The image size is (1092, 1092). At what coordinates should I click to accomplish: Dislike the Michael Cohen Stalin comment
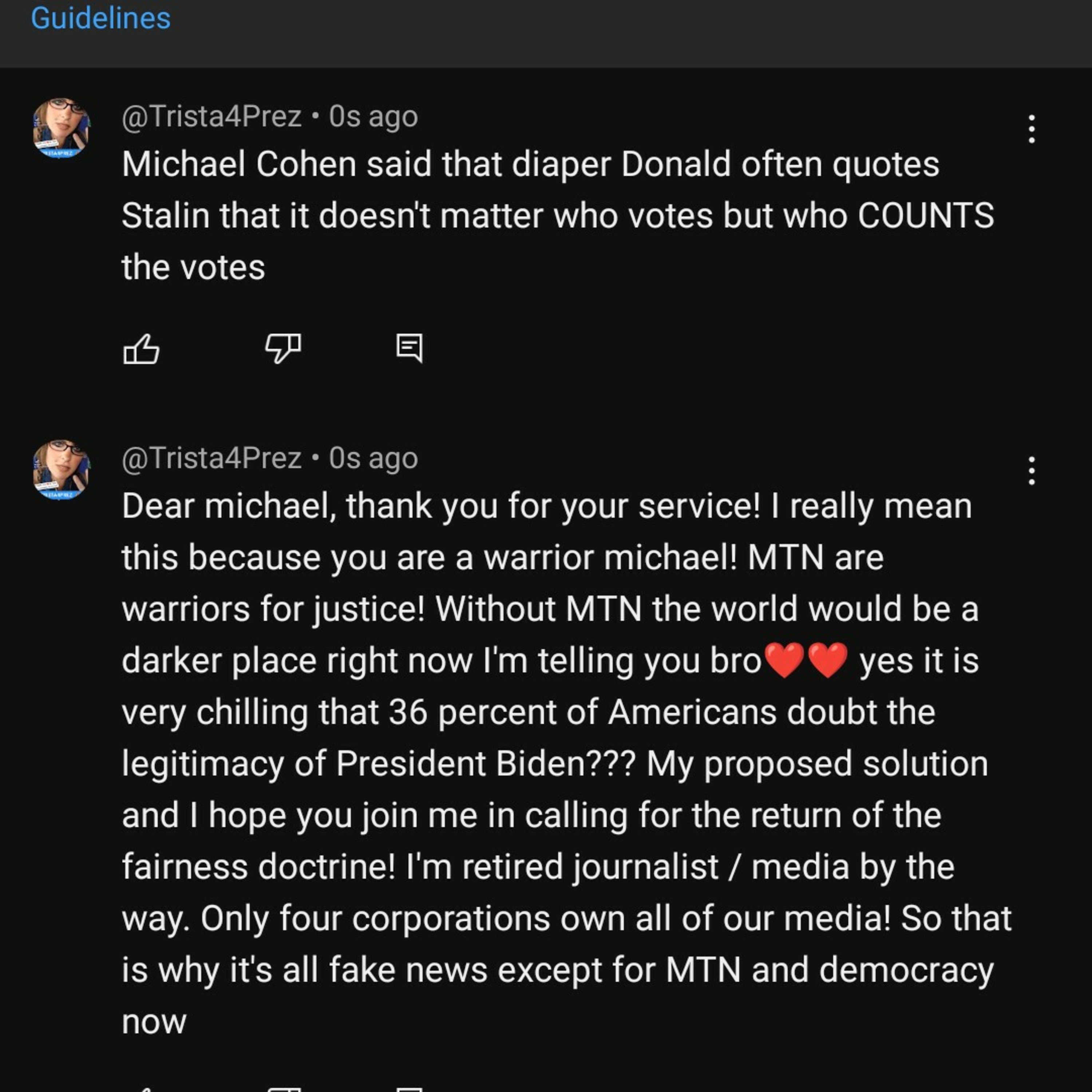pyautogui.click(x=282, y=348)
